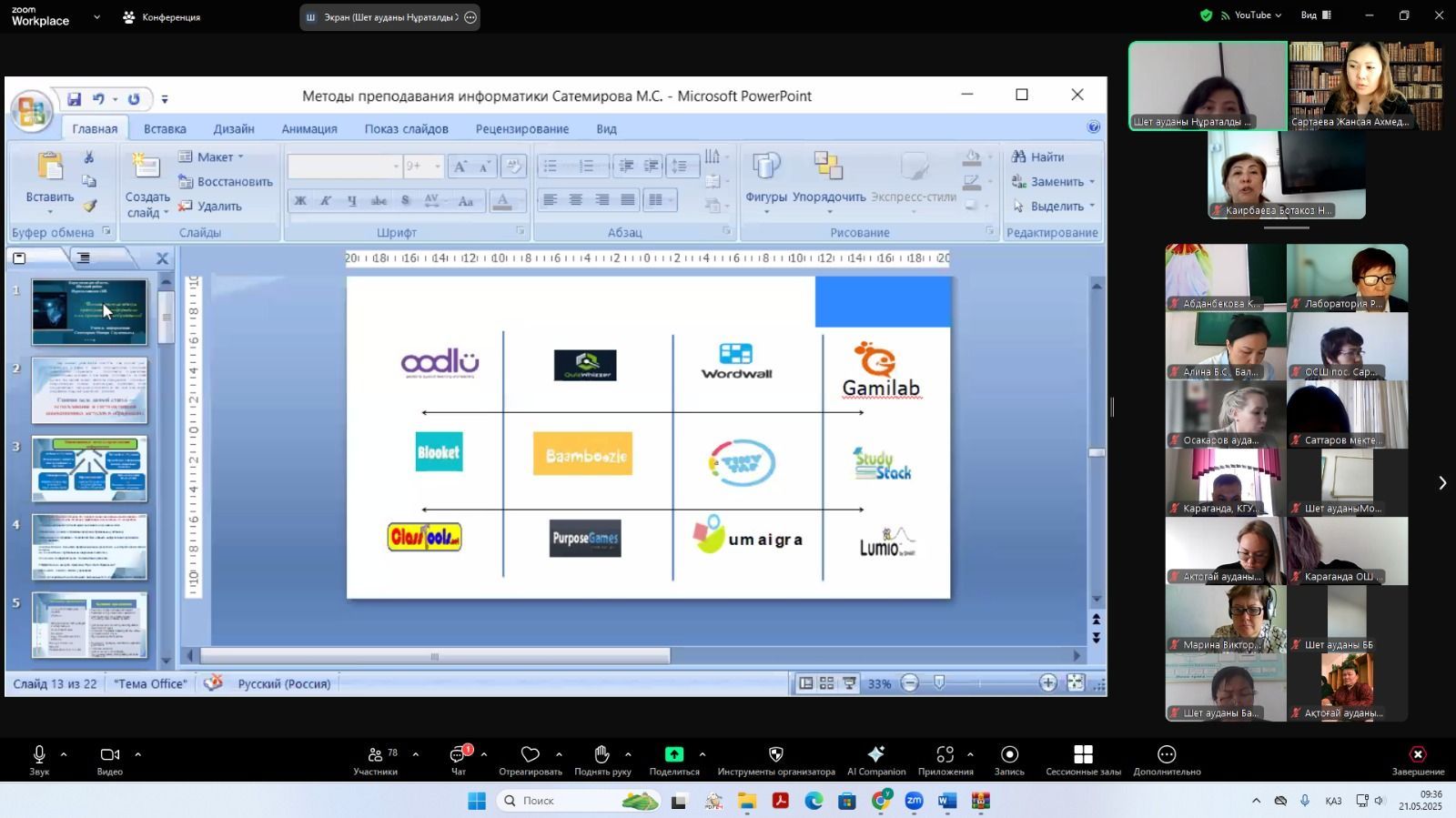Open the Participants list
Viewport: 1456px width, 818px height.
[x=375, y=754]
